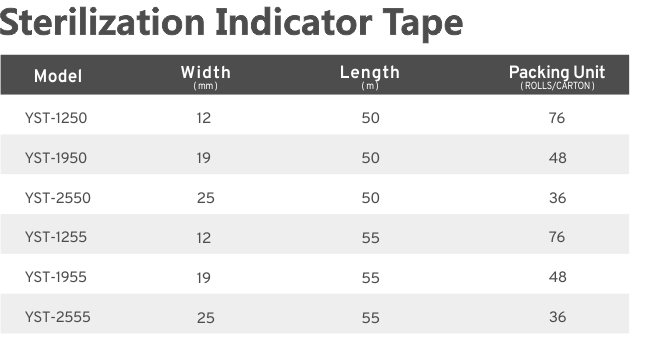Click width value 12 in YST-1250 row
The height and width of the screenshot is (361, 649).
tap(204, 118)
